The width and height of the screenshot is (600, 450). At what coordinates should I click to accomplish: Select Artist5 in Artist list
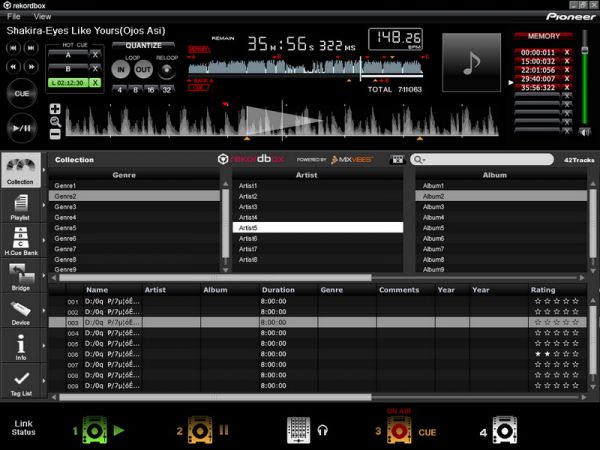coord(318,228)
